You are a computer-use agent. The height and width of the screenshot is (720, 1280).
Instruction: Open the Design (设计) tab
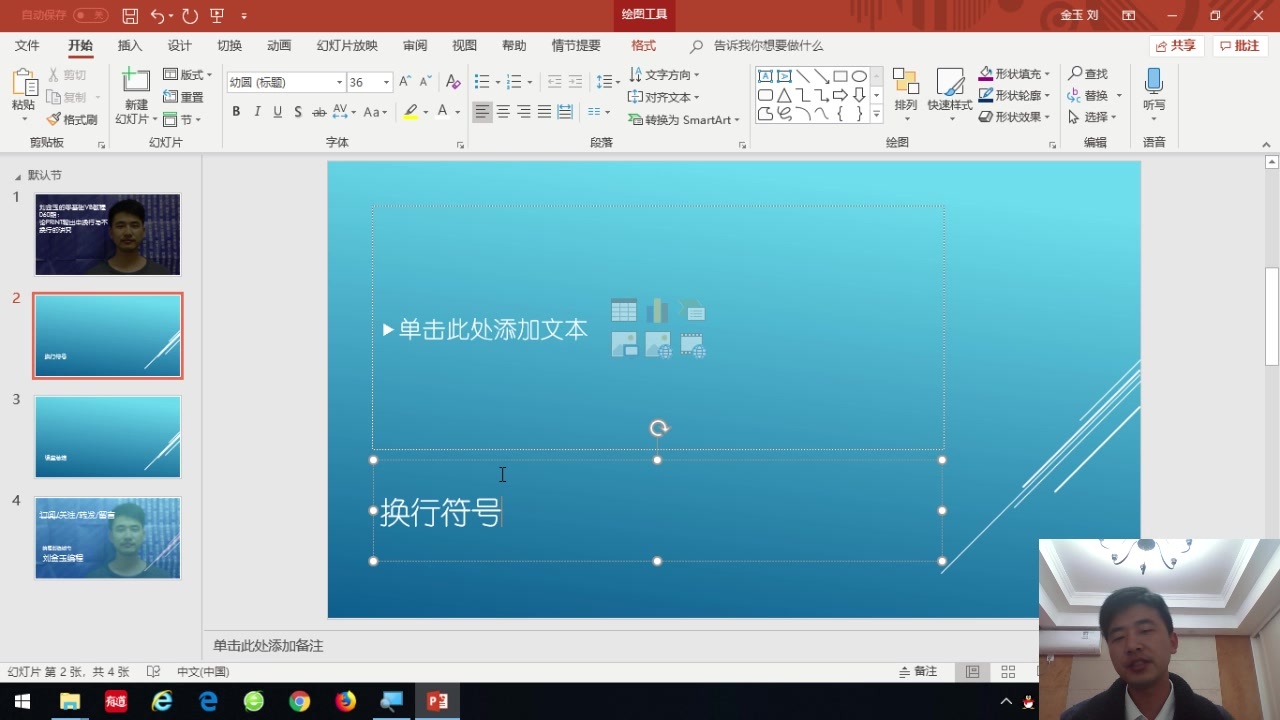(180, 46)
